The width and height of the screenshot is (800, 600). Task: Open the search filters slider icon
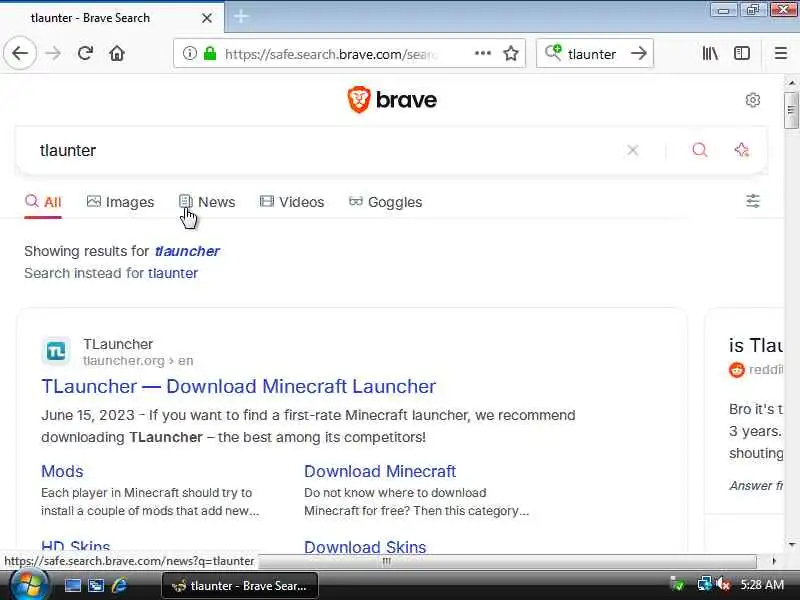pos(753,201)
